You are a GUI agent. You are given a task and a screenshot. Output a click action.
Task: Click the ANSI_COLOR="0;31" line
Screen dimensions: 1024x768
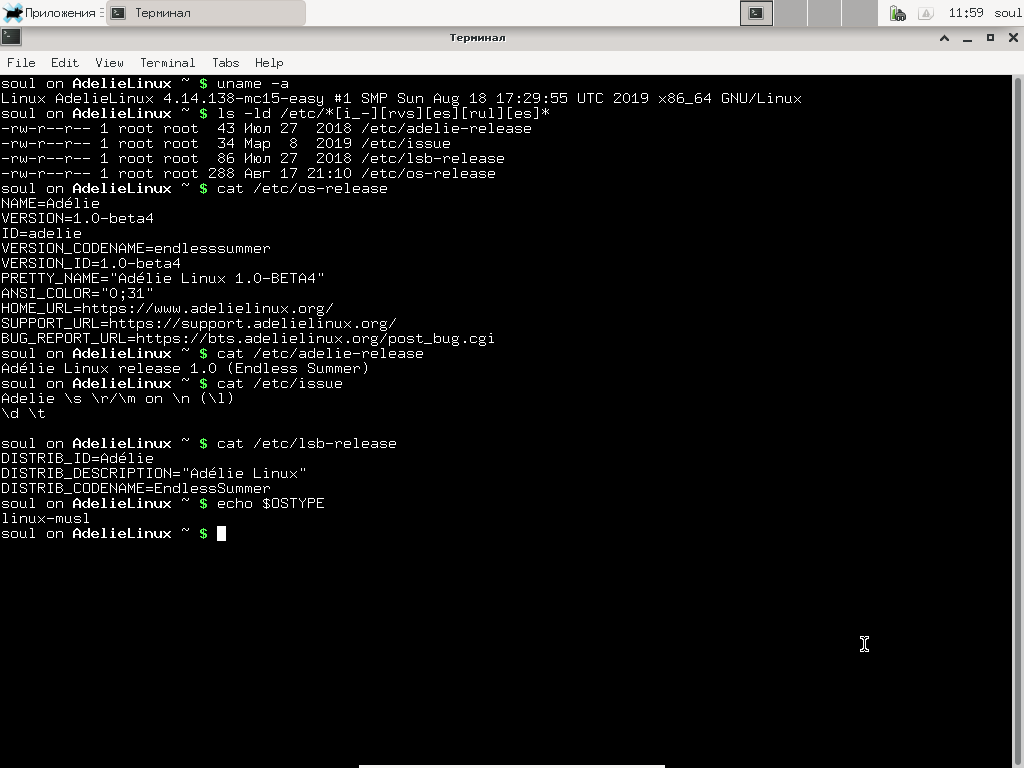(77, 293)
